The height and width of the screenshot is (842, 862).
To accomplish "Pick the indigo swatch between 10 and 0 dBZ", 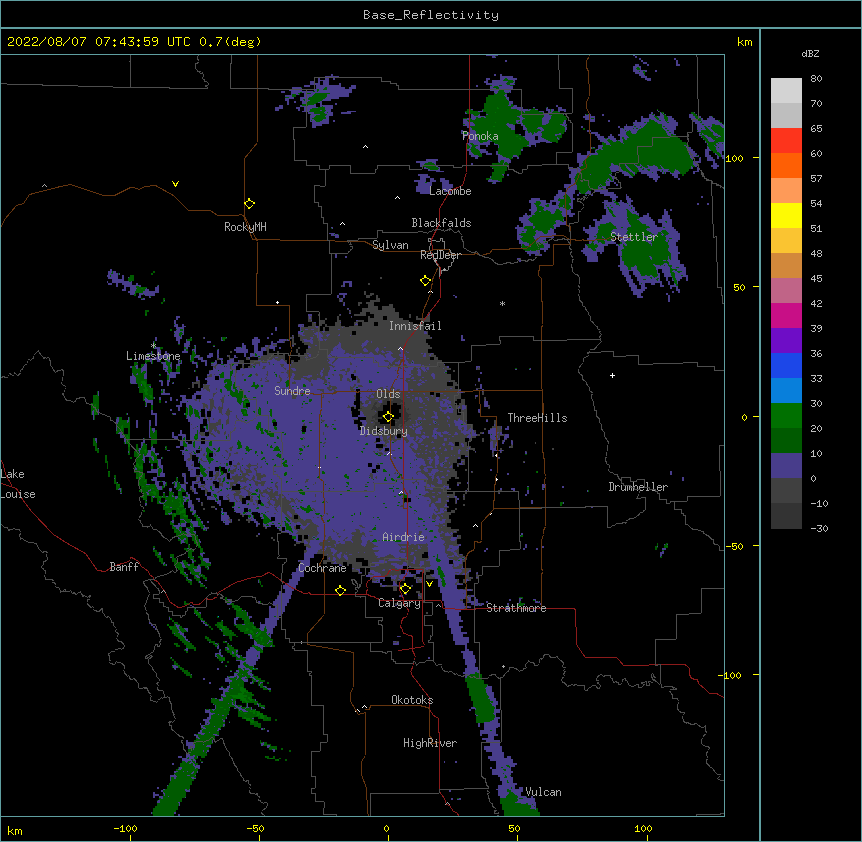I will 786,466.
